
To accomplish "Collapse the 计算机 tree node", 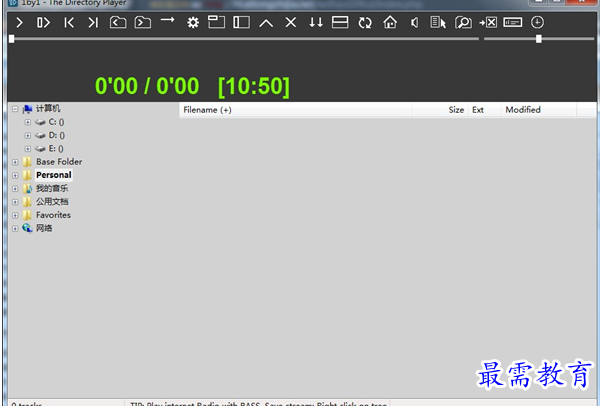I will 15,109.
